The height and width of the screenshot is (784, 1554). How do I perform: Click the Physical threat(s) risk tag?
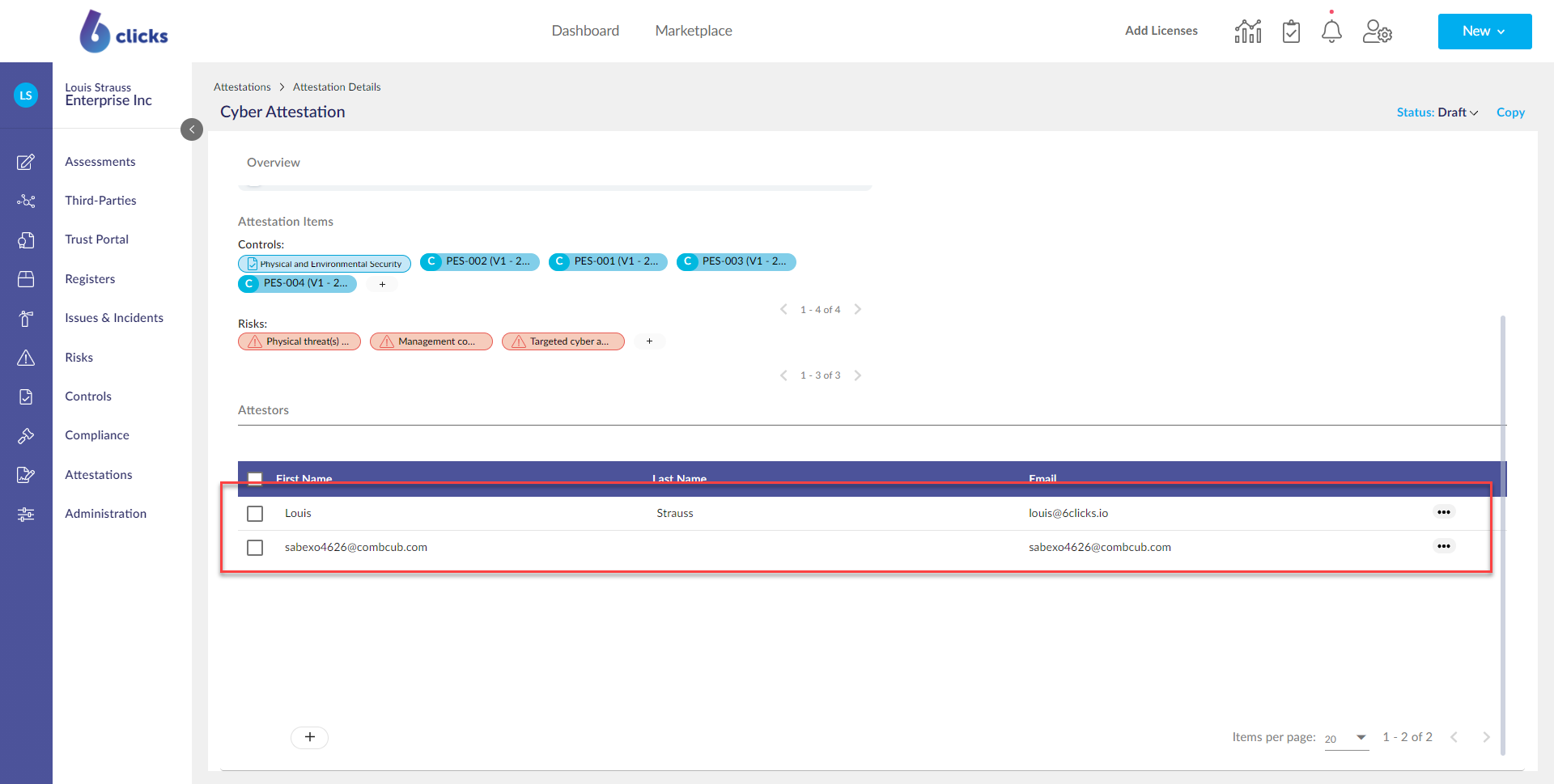click(299, 341)
